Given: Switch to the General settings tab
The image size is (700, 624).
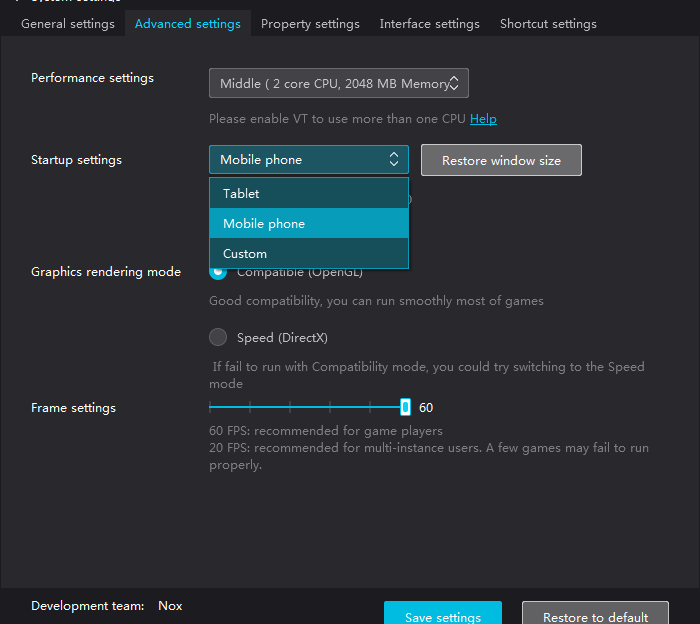Looking at the screenshot, I should pyautogui.click(x=68, y=23).
